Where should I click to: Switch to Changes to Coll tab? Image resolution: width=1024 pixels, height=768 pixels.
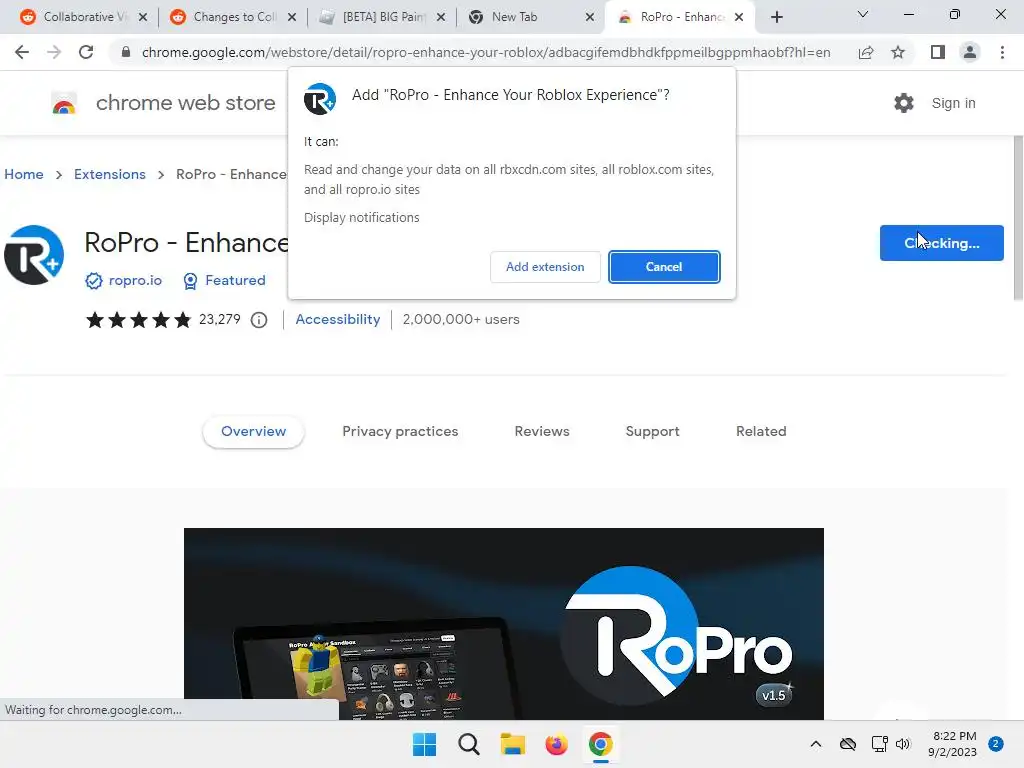tap(232, 17)
